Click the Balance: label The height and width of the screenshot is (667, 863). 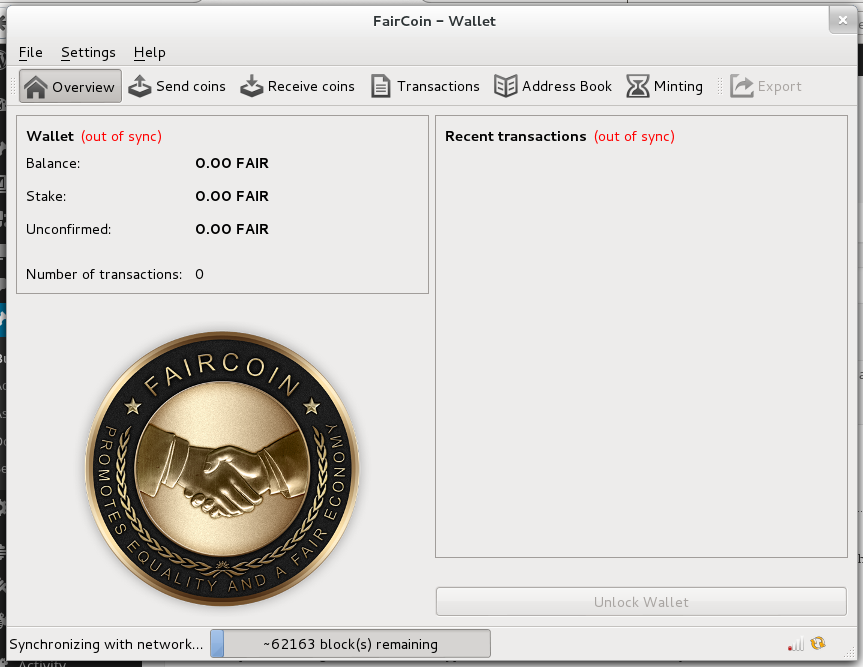click(x=53, y=163)
